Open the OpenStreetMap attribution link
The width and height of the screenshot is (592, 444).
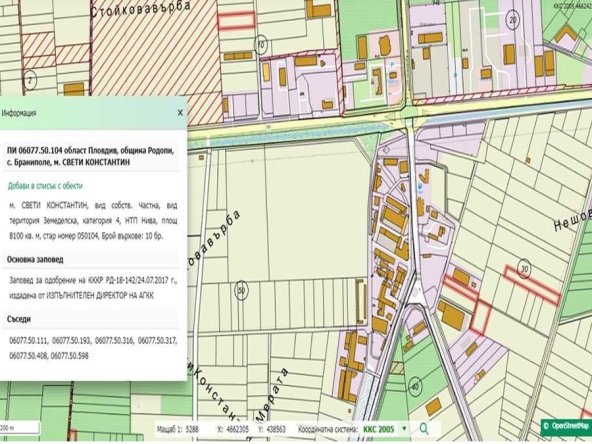pos(566,426)
